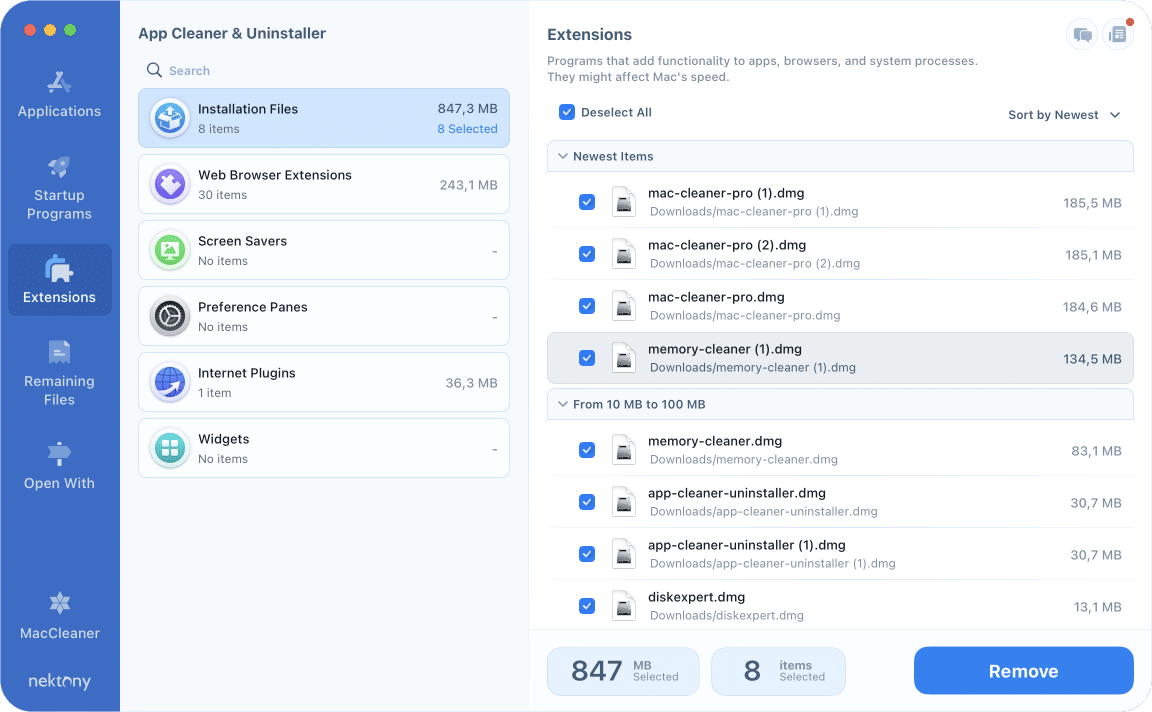The height and width of the screenshot is (712, 1152).
Task: Uncheck app-cleaner-uninstaller.dmg checkbox
Action: click(x=587, y=502)
